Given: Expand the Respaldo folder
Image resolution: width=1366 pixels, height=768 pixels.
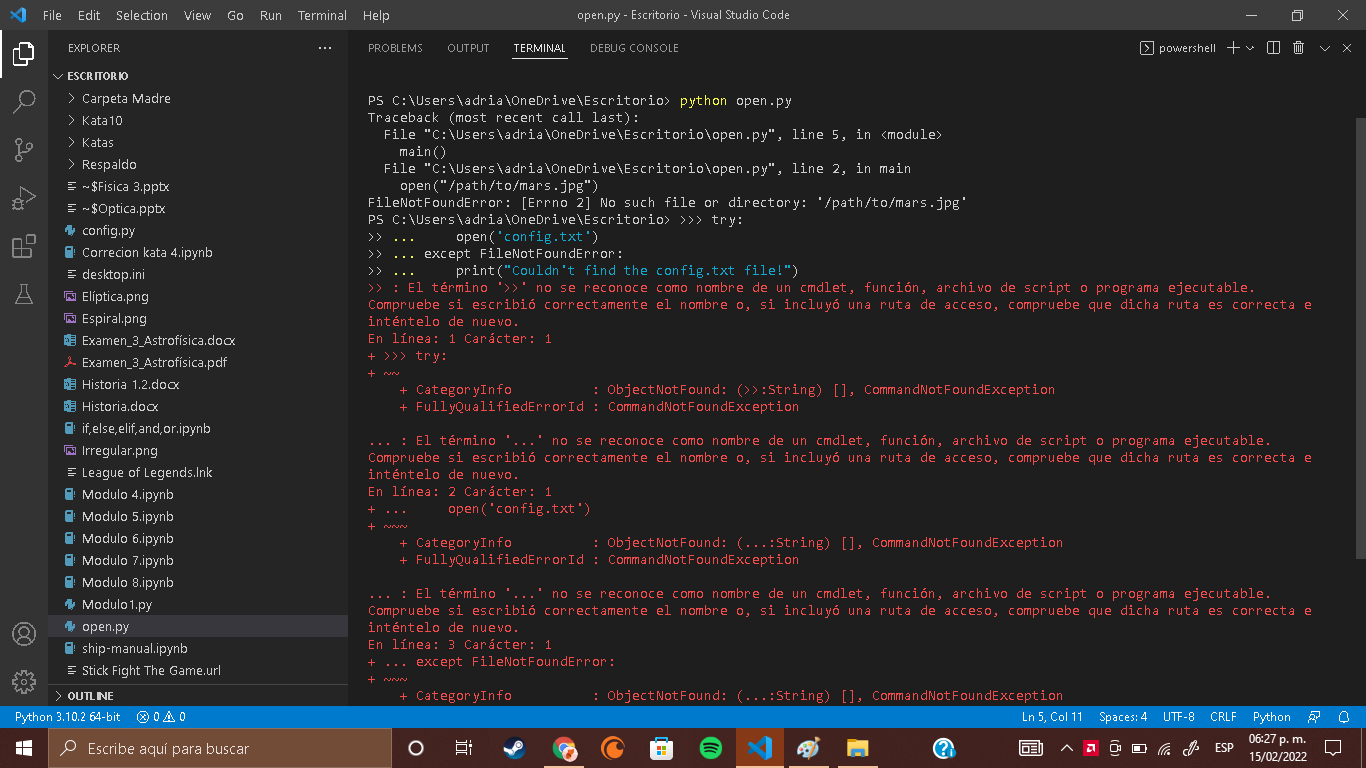Looking at the screenshot, I should click(198, 164).
